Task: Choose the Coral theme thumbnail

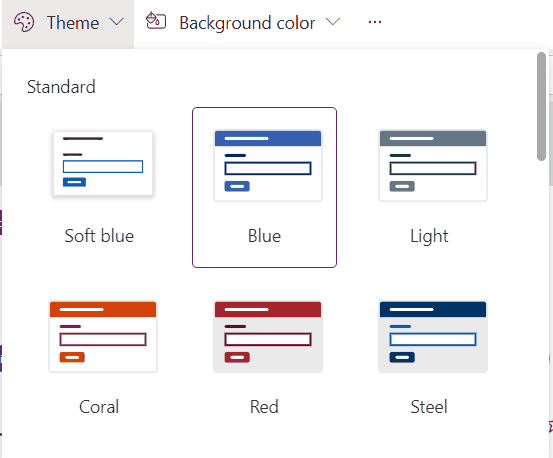Action: (103, 337)
